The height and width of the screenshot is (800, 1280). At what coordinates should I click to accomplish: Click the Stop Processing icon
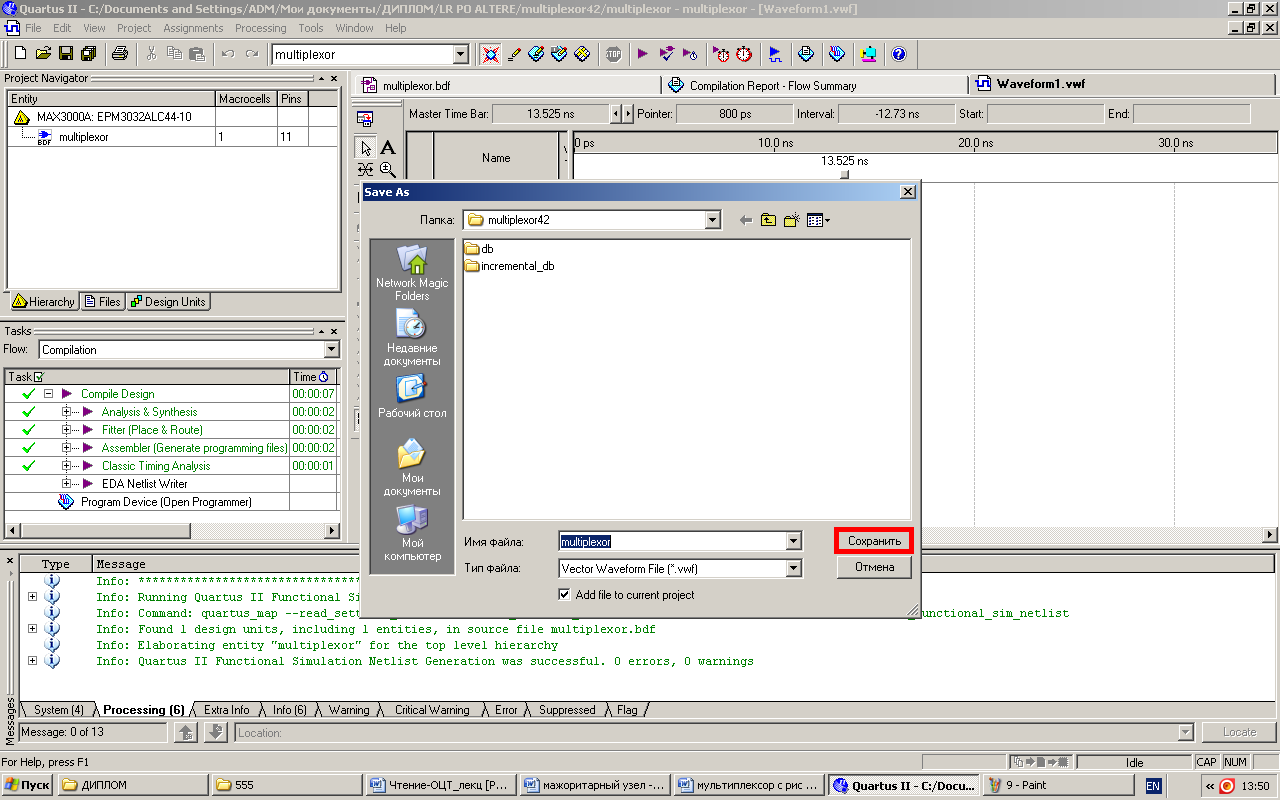tap(613, 53)
